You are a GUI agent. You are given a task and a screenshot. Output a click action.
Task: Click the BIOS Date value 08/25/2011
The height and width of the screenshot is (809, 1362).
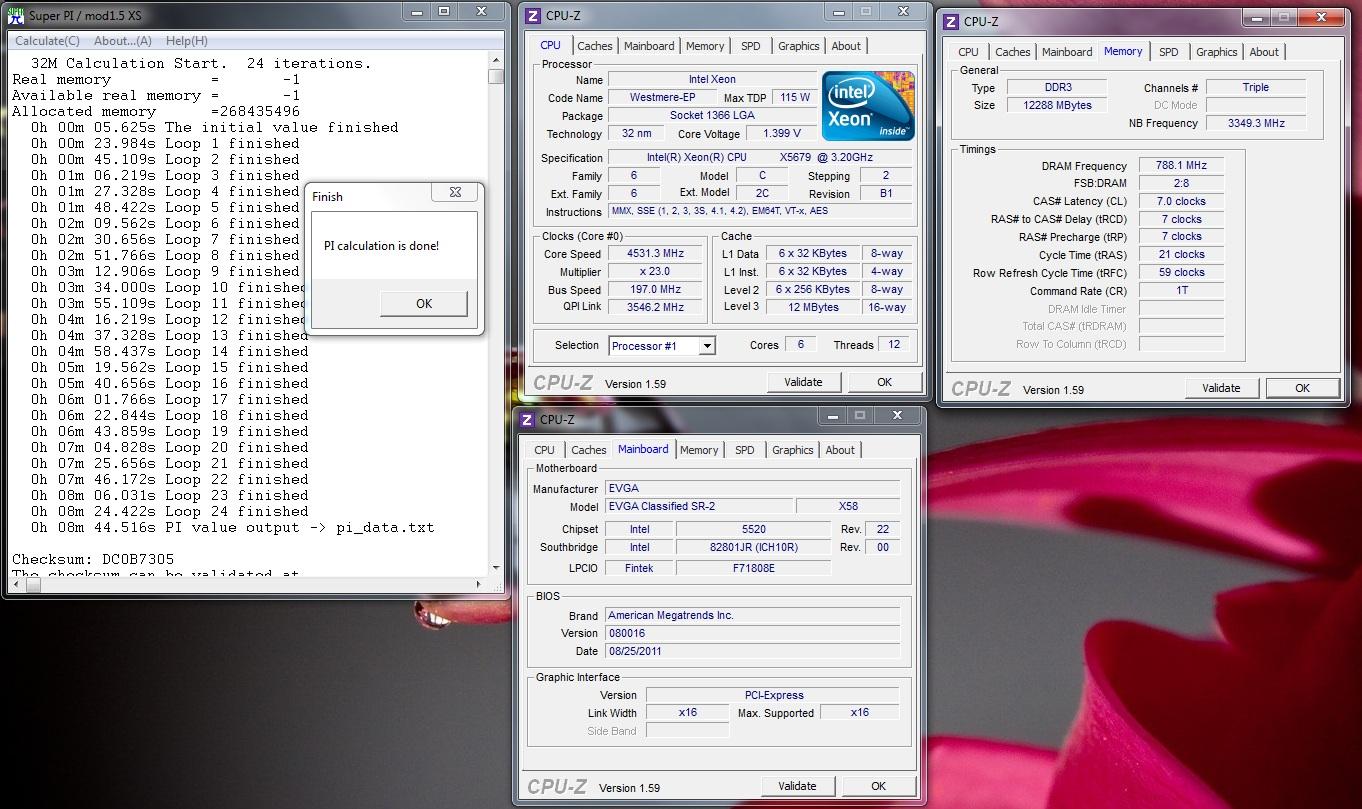752,651
